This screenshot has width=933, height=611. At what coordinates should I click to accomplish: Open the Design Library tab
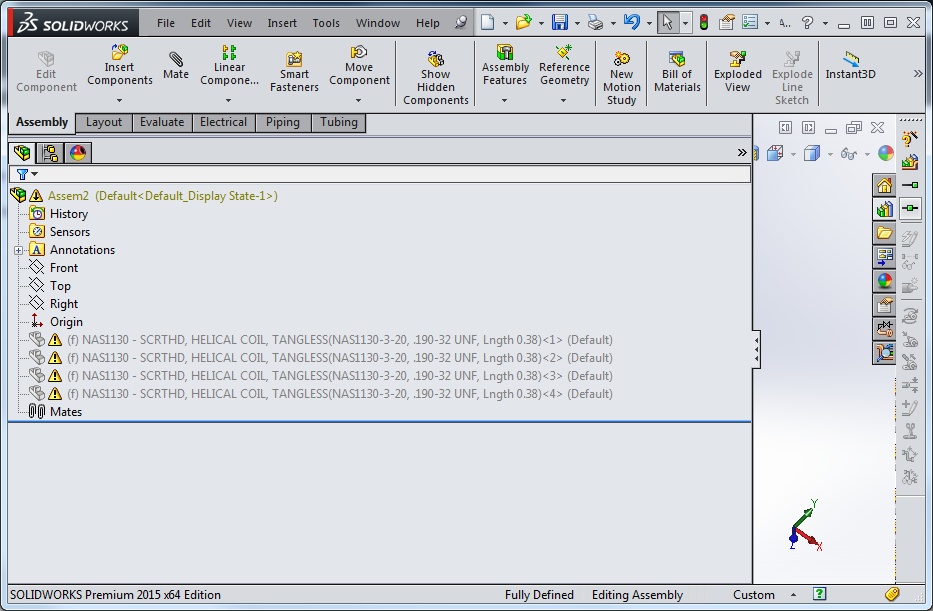coord(884,209)
